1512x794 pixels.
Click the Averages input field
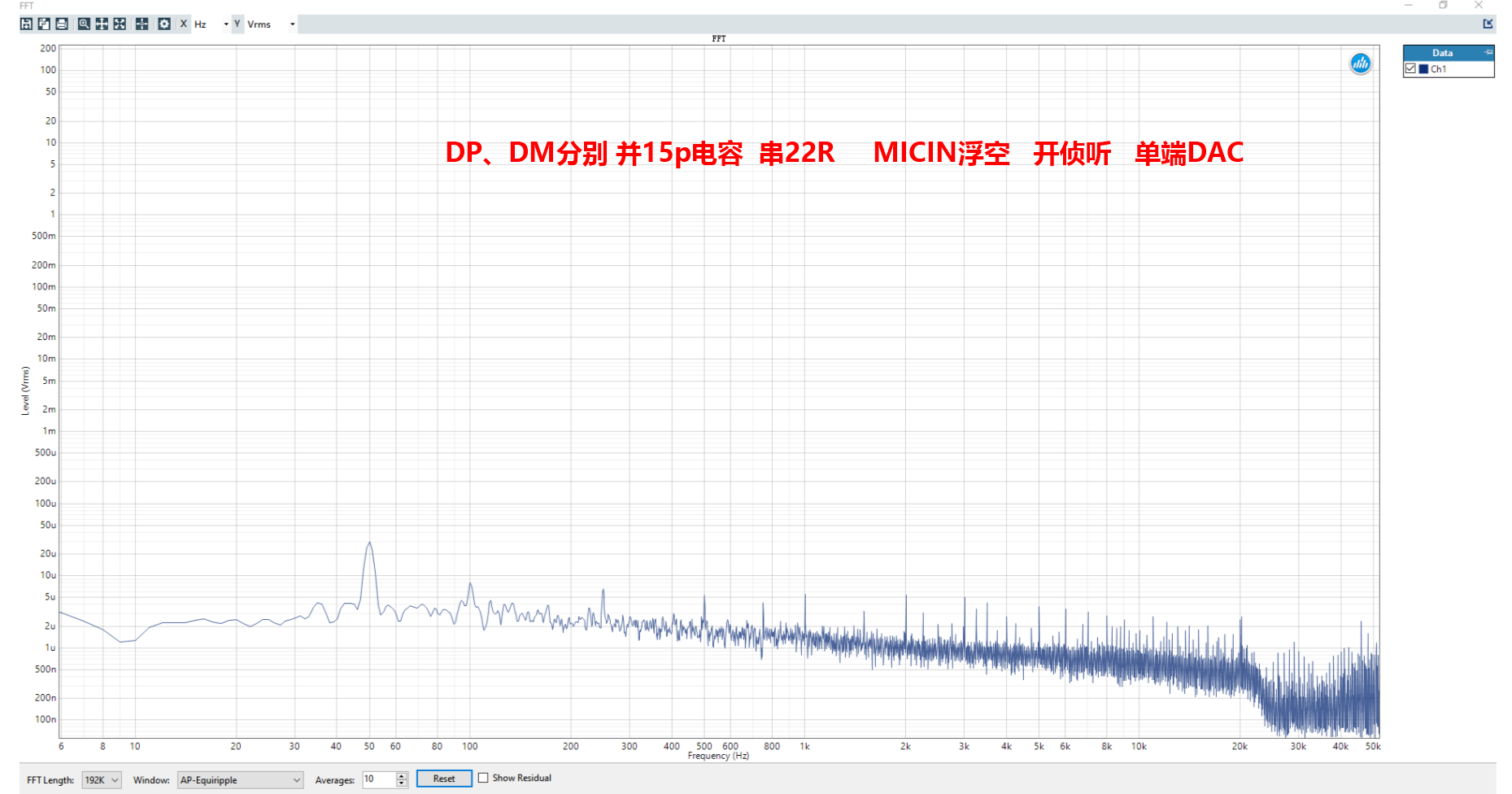coord(379,779)
